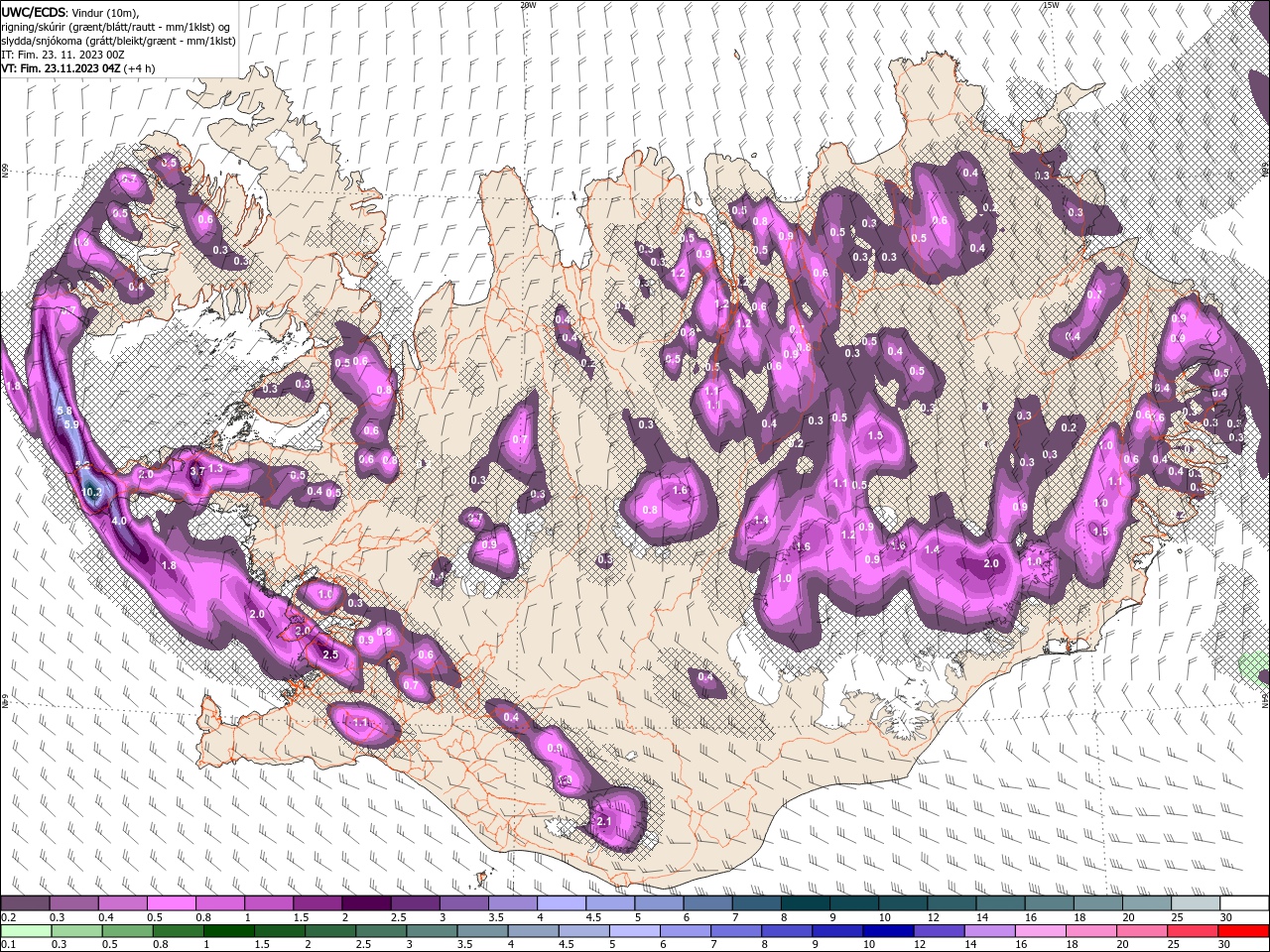Pick the red rain legend swatch above 30
This screenshot has height=952, width=1270.
click(1244, 932)
